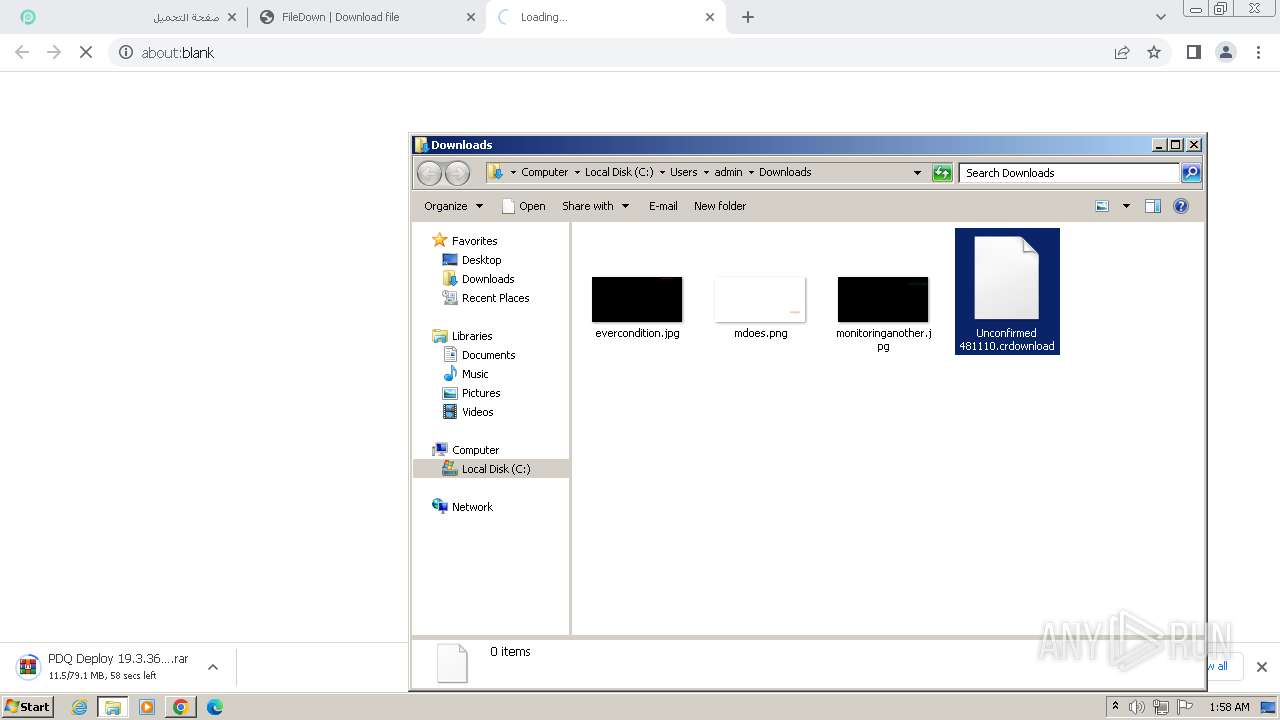Viewport: 1280px width, 720px height.
Task: Select the evercondition.jpg file
Action: 637,308
